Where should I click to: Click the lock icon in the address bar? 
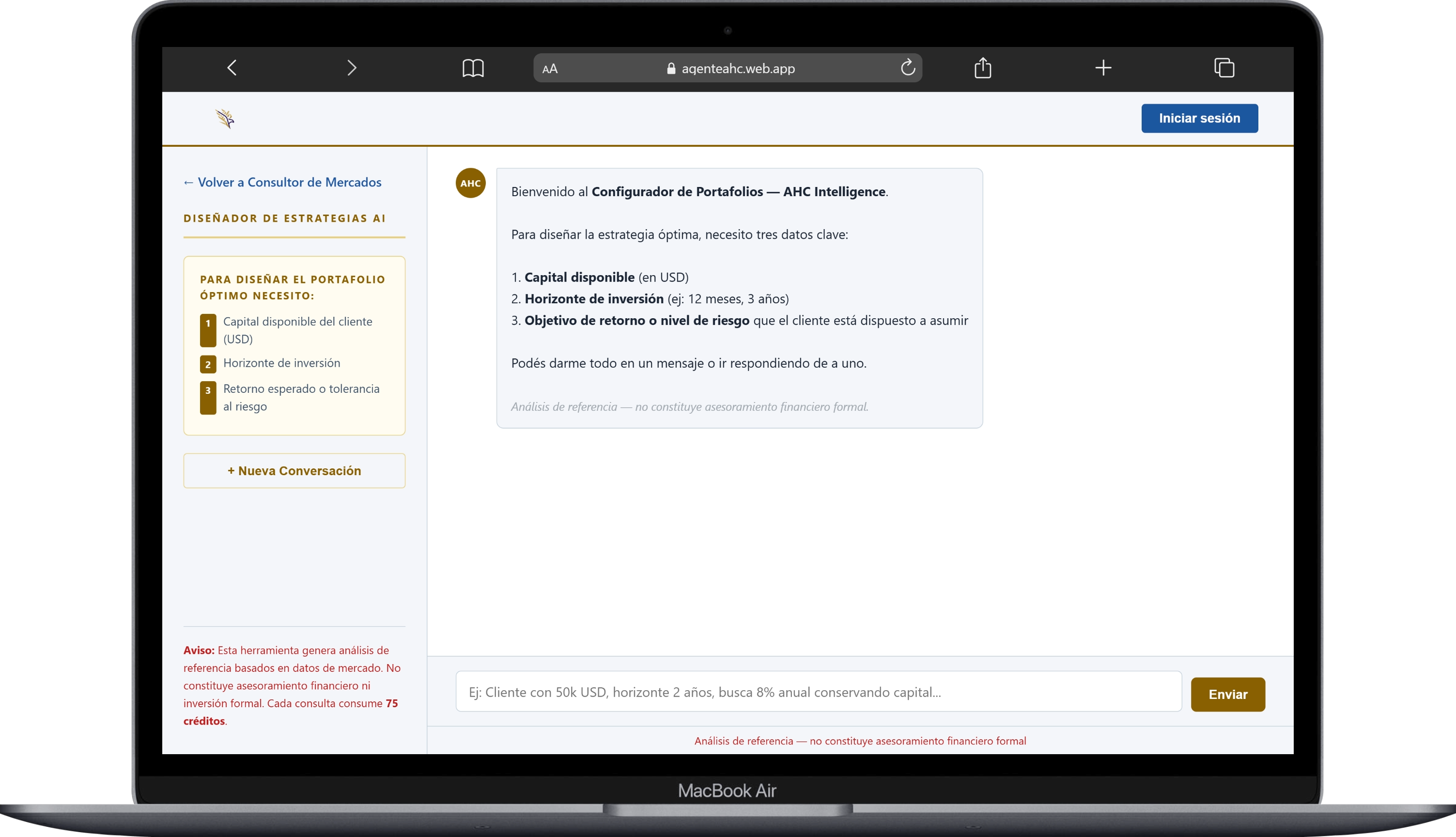(671, 68)
